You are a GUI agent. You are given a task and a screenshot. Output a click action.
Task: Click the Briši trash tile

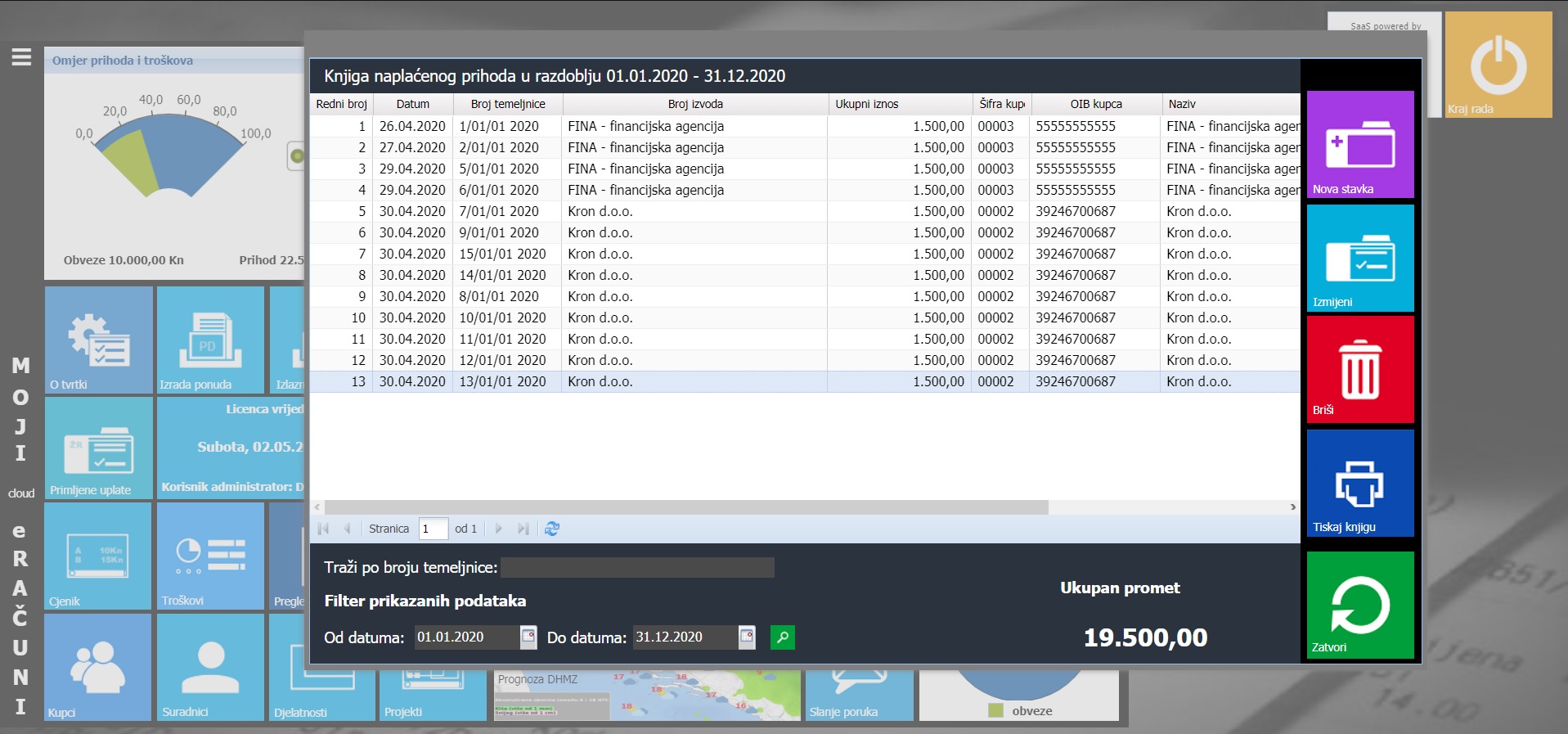(1360, 370)
